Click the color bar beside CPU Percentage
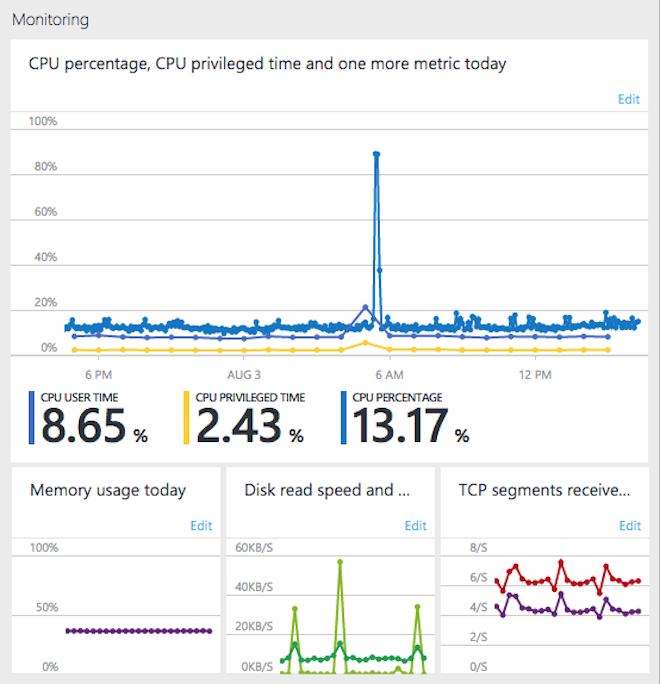The height and width of the screenshot is (684, 660). coord(344,418)
